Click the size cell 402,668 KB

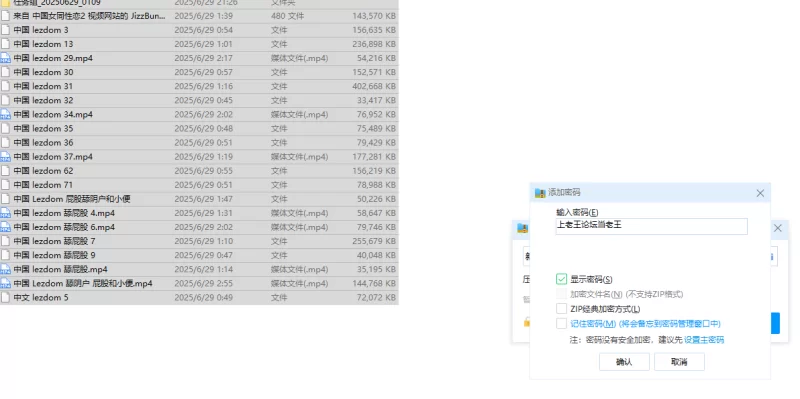point(374,86)
